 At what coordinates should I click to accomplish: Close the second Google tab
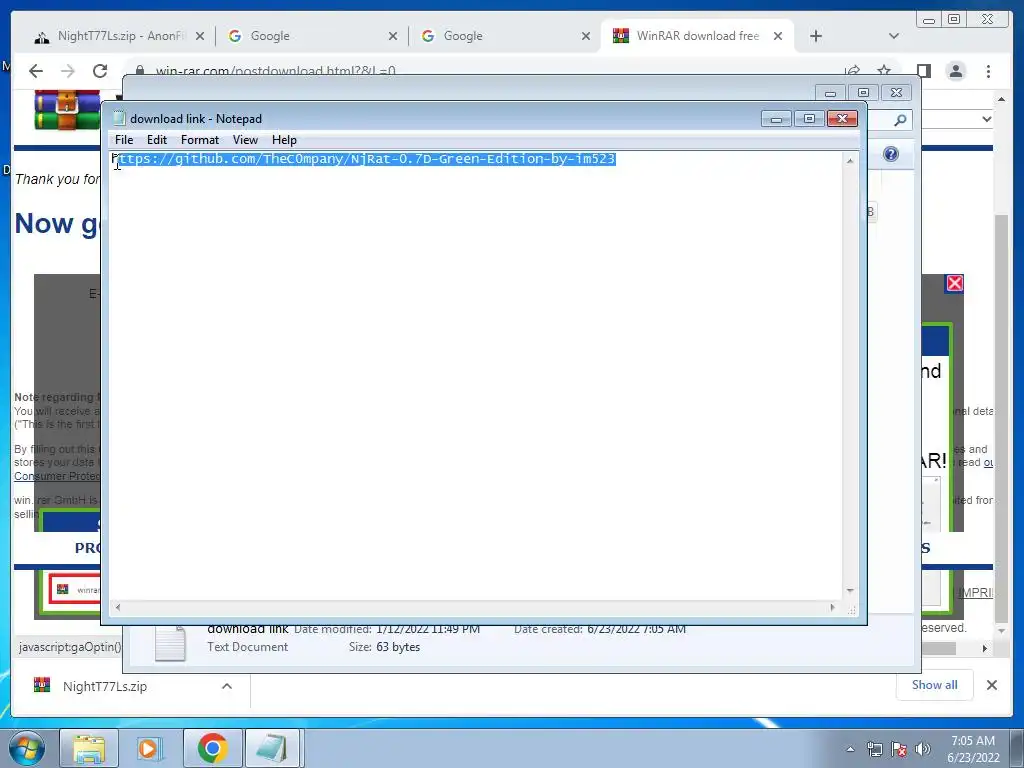586,37
